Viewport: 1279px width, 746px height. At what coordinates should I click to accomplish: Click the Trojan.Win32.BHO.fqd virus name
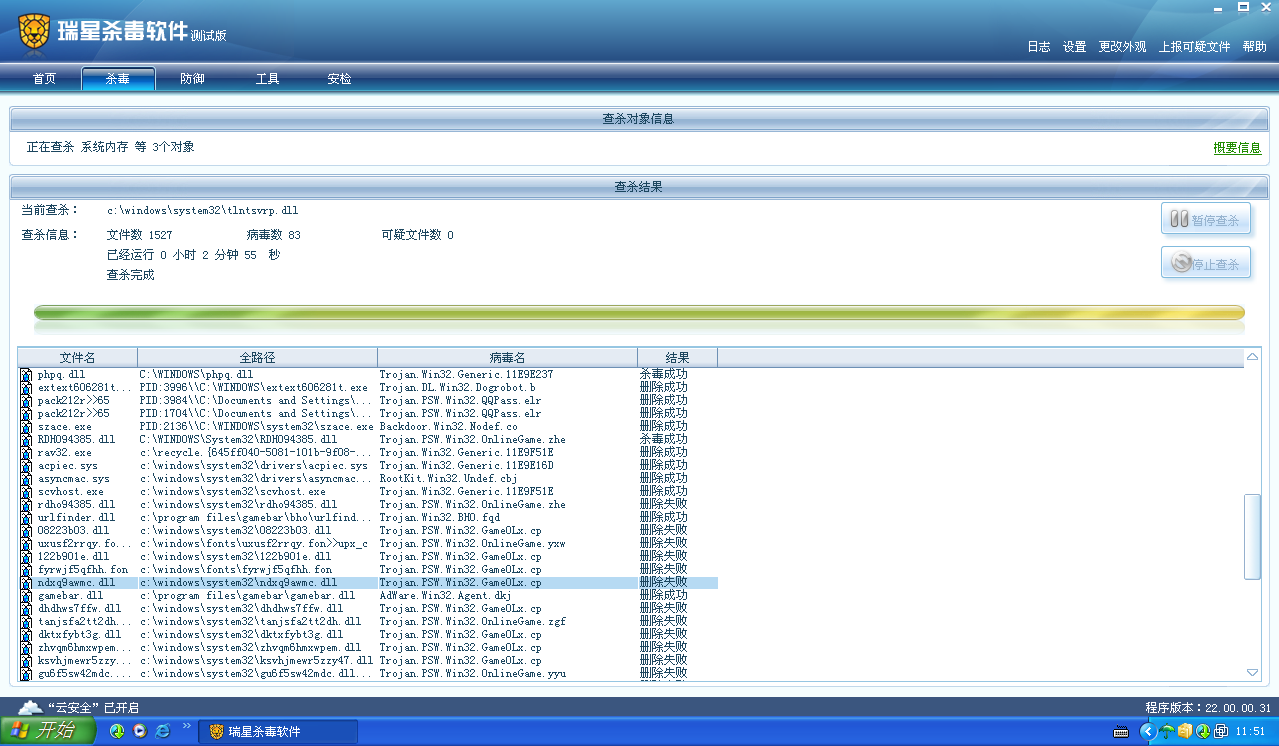(439, 517)
